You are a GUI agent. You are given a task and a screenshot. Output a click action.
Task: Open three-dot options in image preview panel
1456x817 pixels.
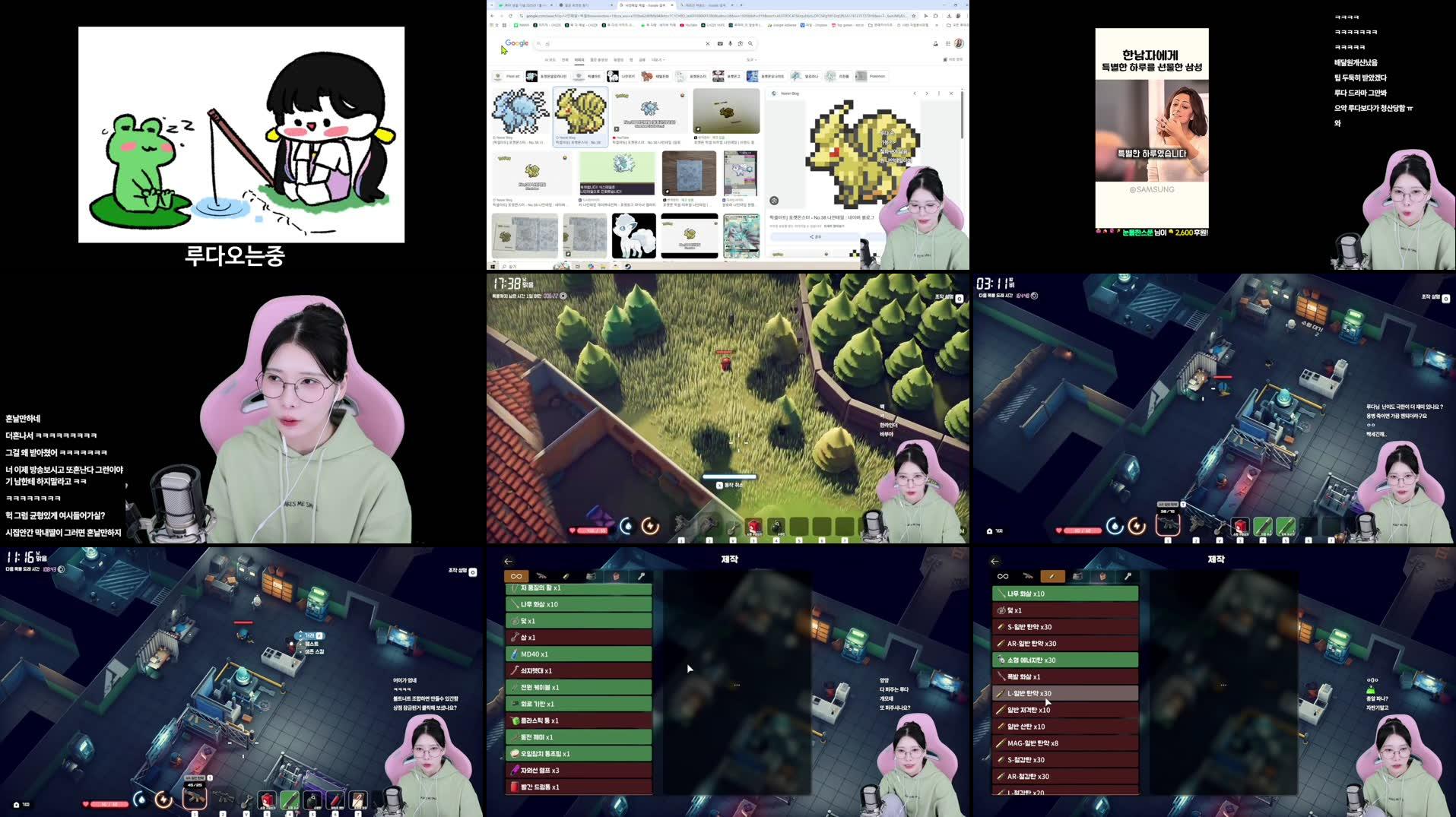tap(938, 93)
